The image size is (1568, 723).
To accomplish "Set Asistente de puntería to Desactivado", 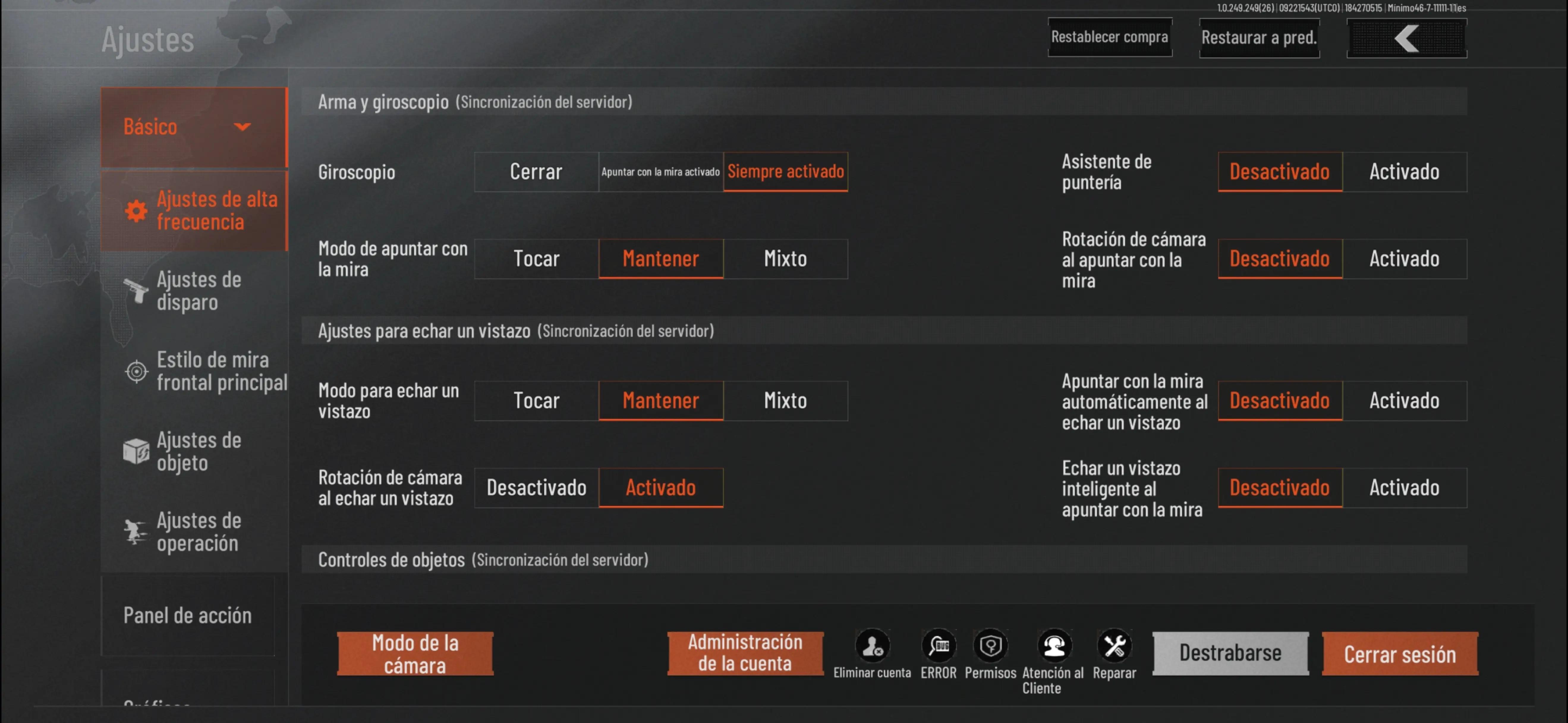I will (x=1280, y=172).
